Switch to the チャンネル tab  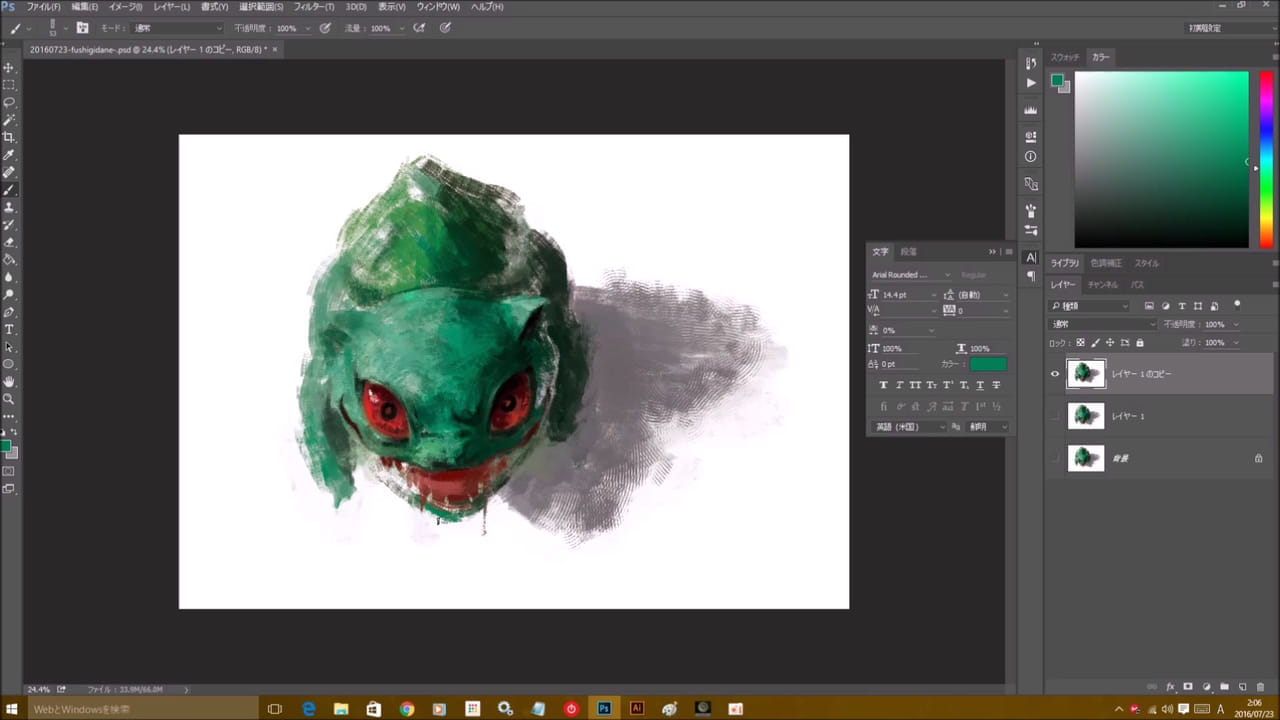(x=1102, y=285)
